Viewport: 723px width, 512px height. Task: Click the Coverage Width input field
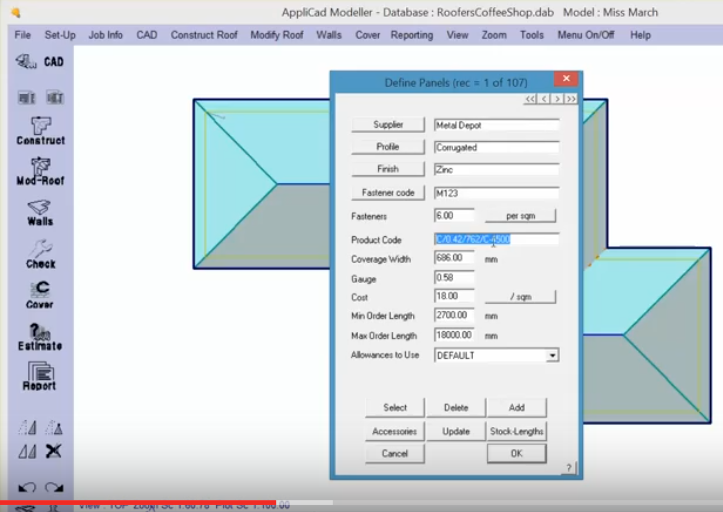455,258
